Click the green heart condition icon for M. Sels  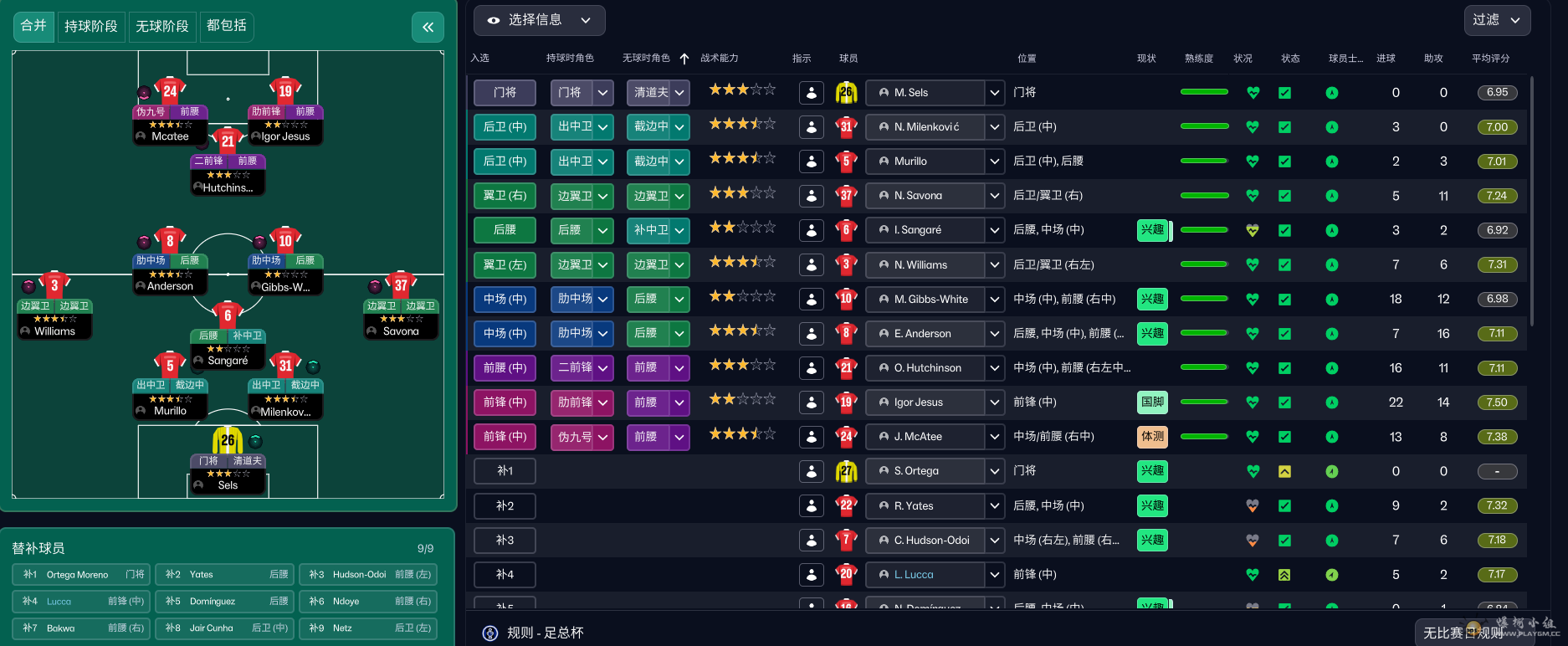[1253, 93]
